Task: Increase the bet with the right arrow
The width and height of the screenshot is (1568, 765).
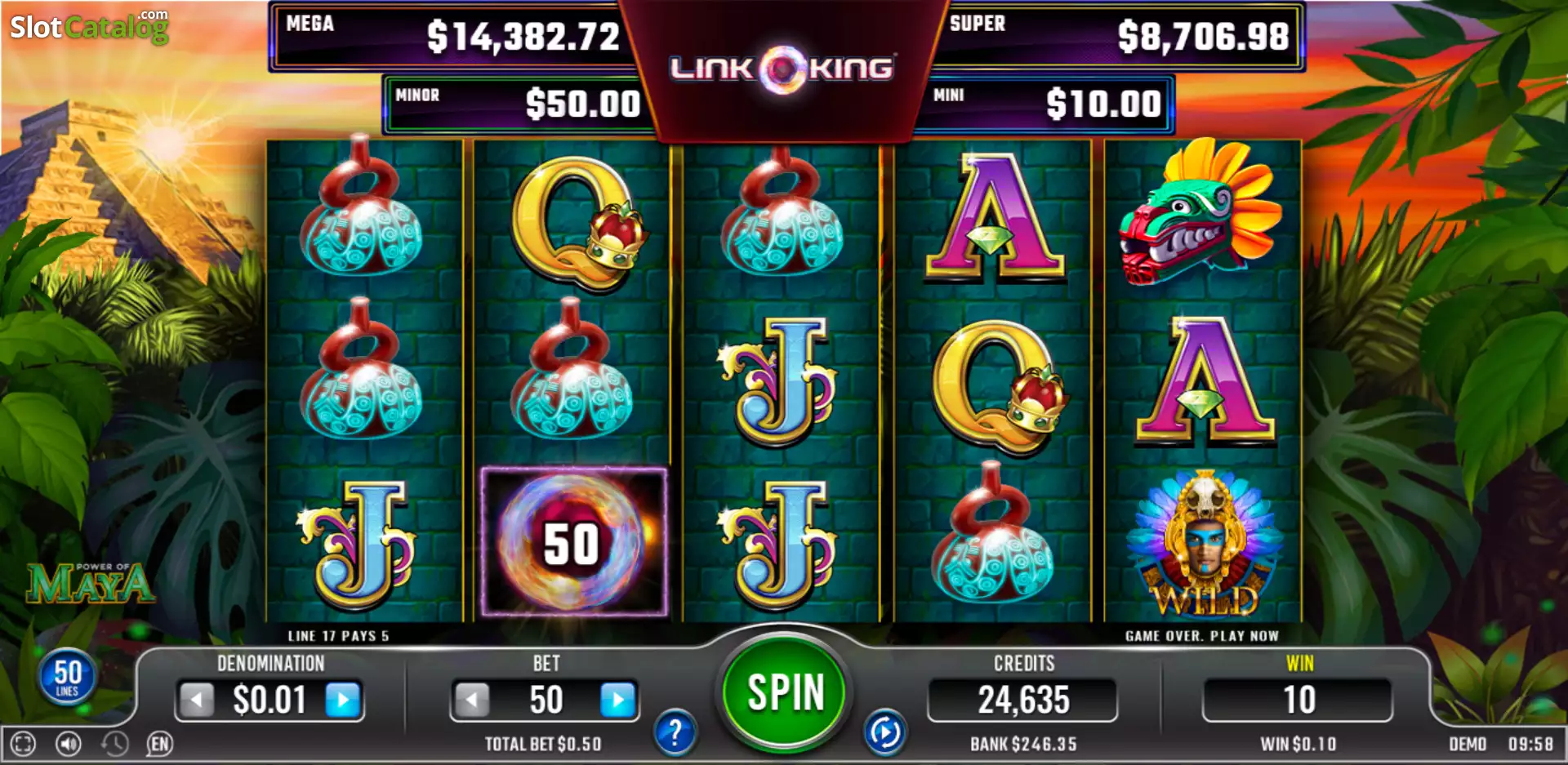Action: click(618, 700)
